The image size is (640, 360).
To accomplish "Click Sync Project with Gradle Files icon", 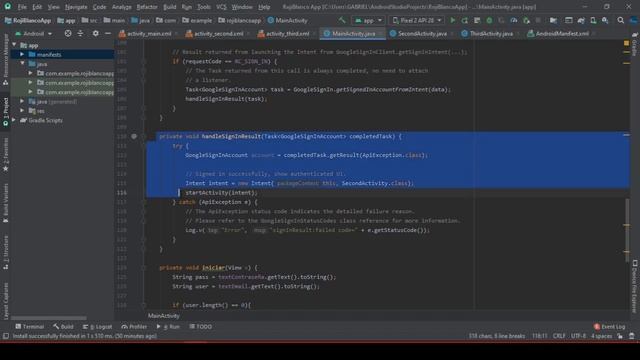I will pos(581,20).
